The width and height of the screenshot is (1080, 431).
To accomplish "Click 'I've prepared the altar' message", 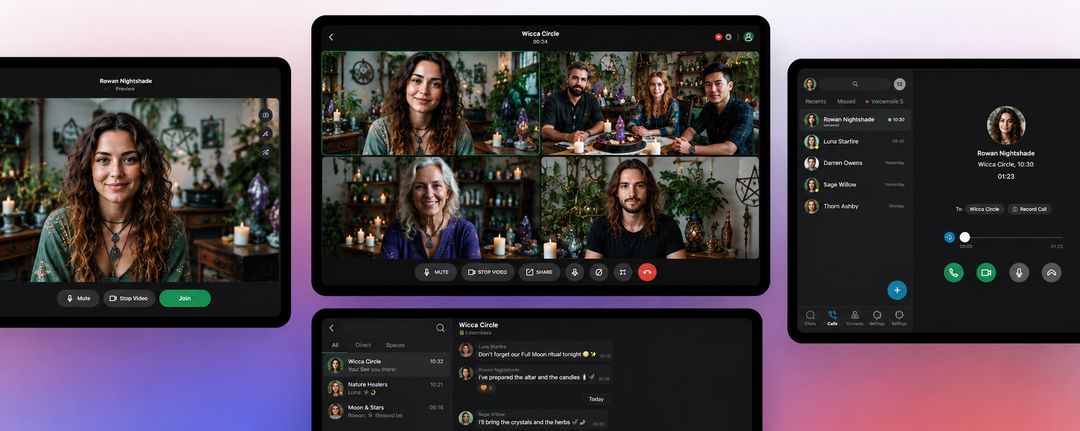I will (544, 375).
